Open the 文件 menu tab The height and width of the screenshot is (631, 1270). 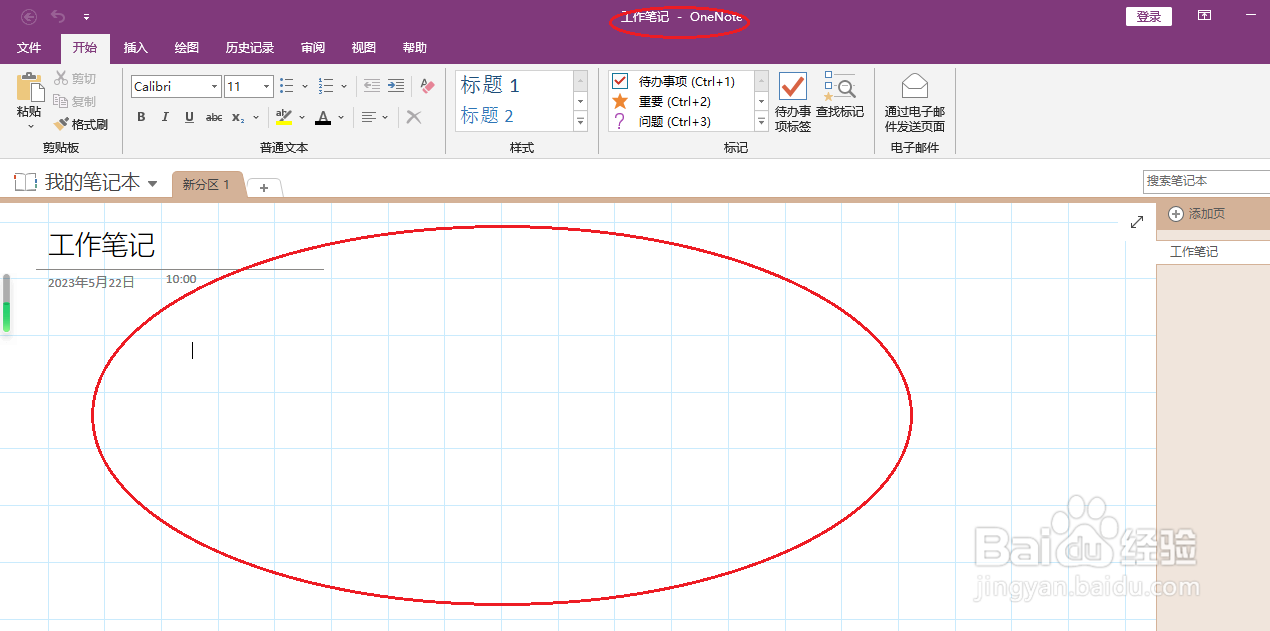[29, 47]
